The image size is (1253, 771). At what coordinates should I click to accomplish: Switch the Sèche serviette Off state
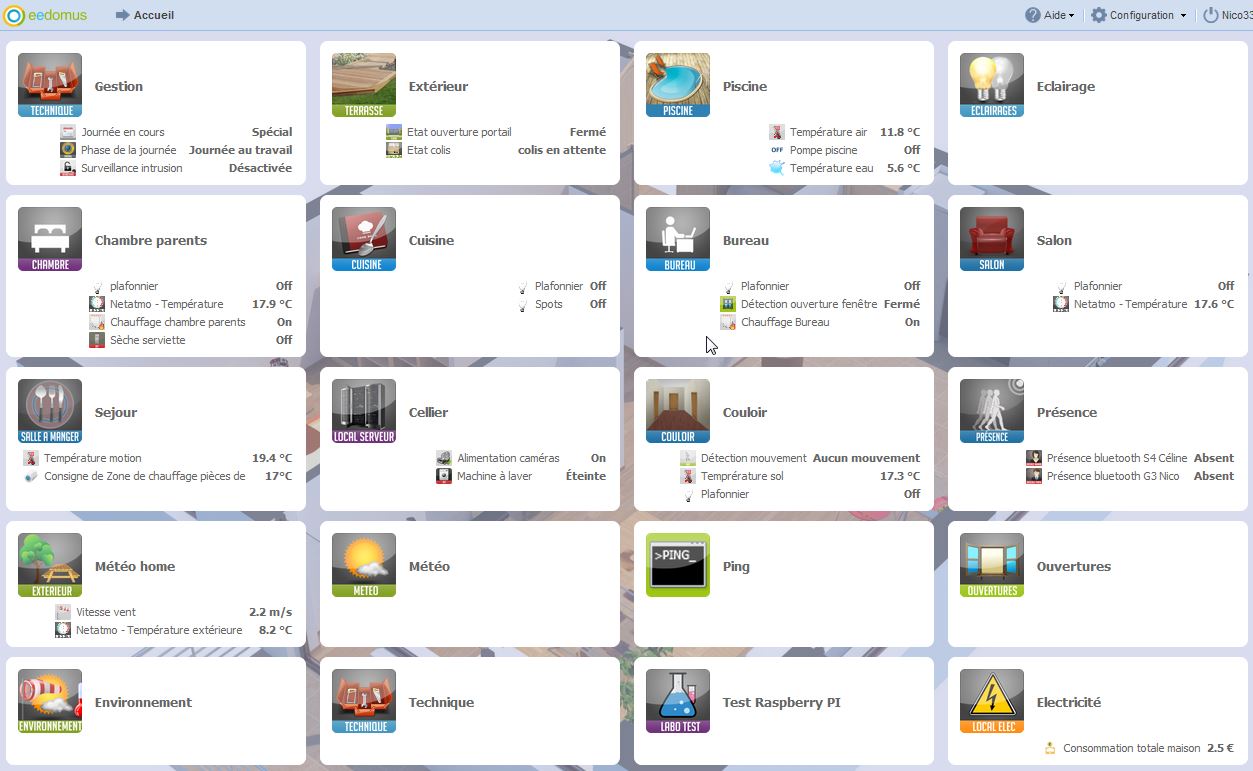[284, 340]
